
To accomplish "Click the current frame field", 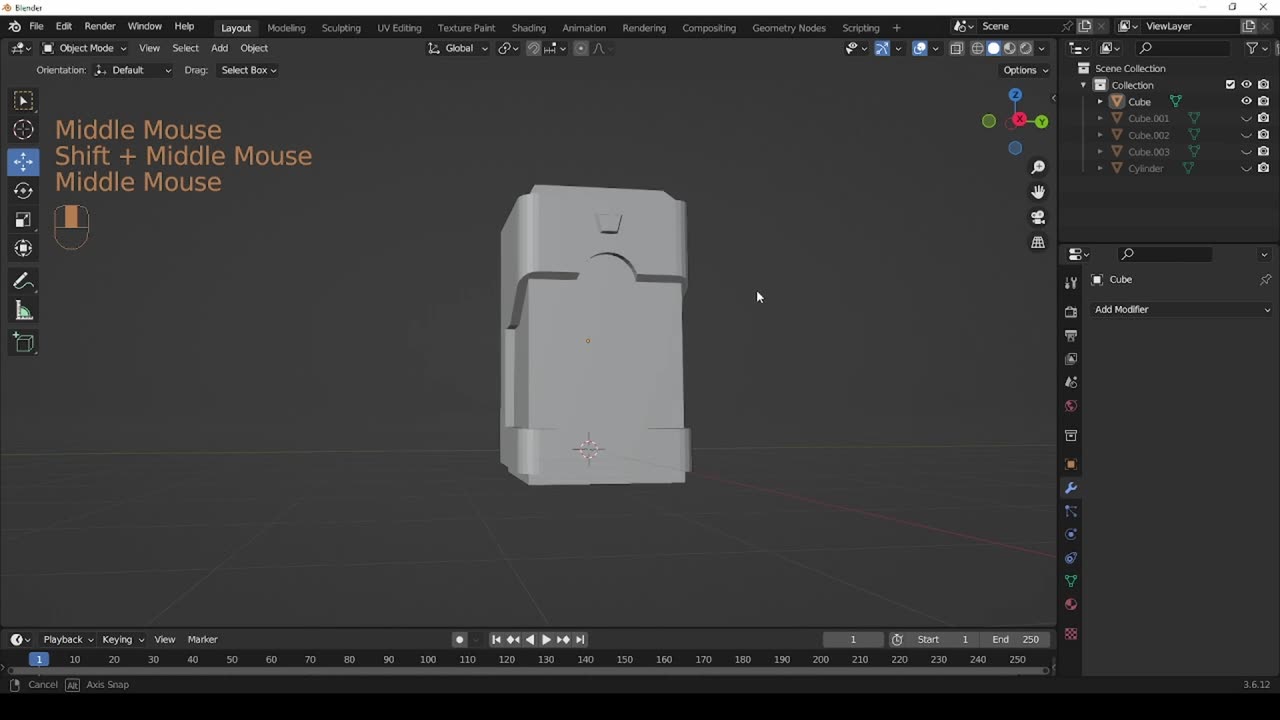I will (853, 639).
